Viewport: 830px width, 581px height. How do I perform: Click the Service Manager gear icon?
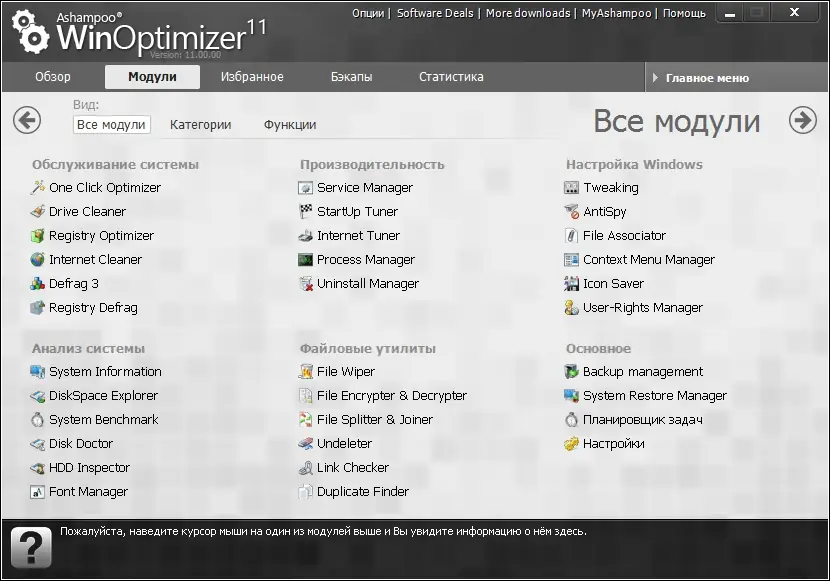(305, 187)
